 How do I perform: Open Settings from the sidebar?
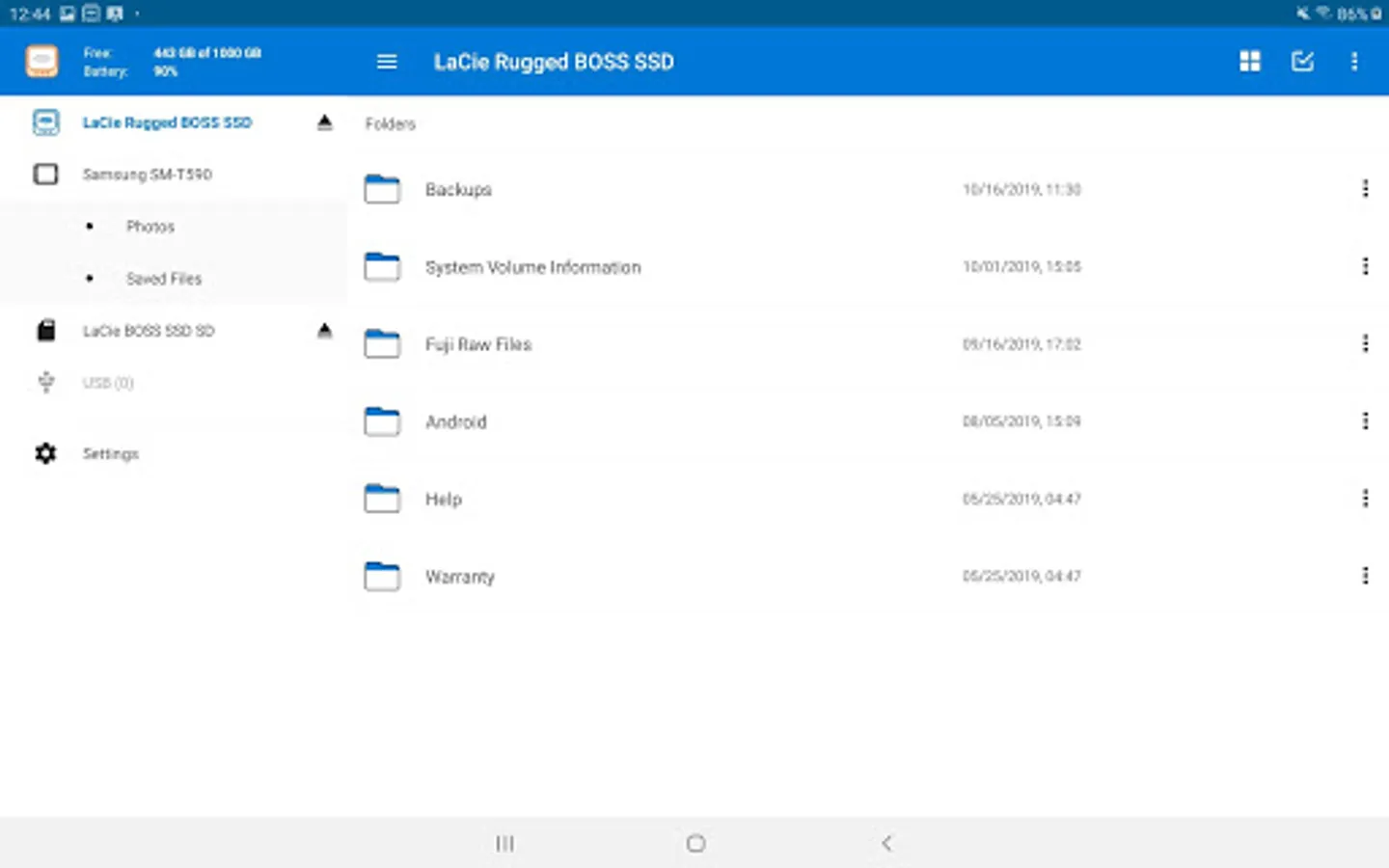(111, 453)
